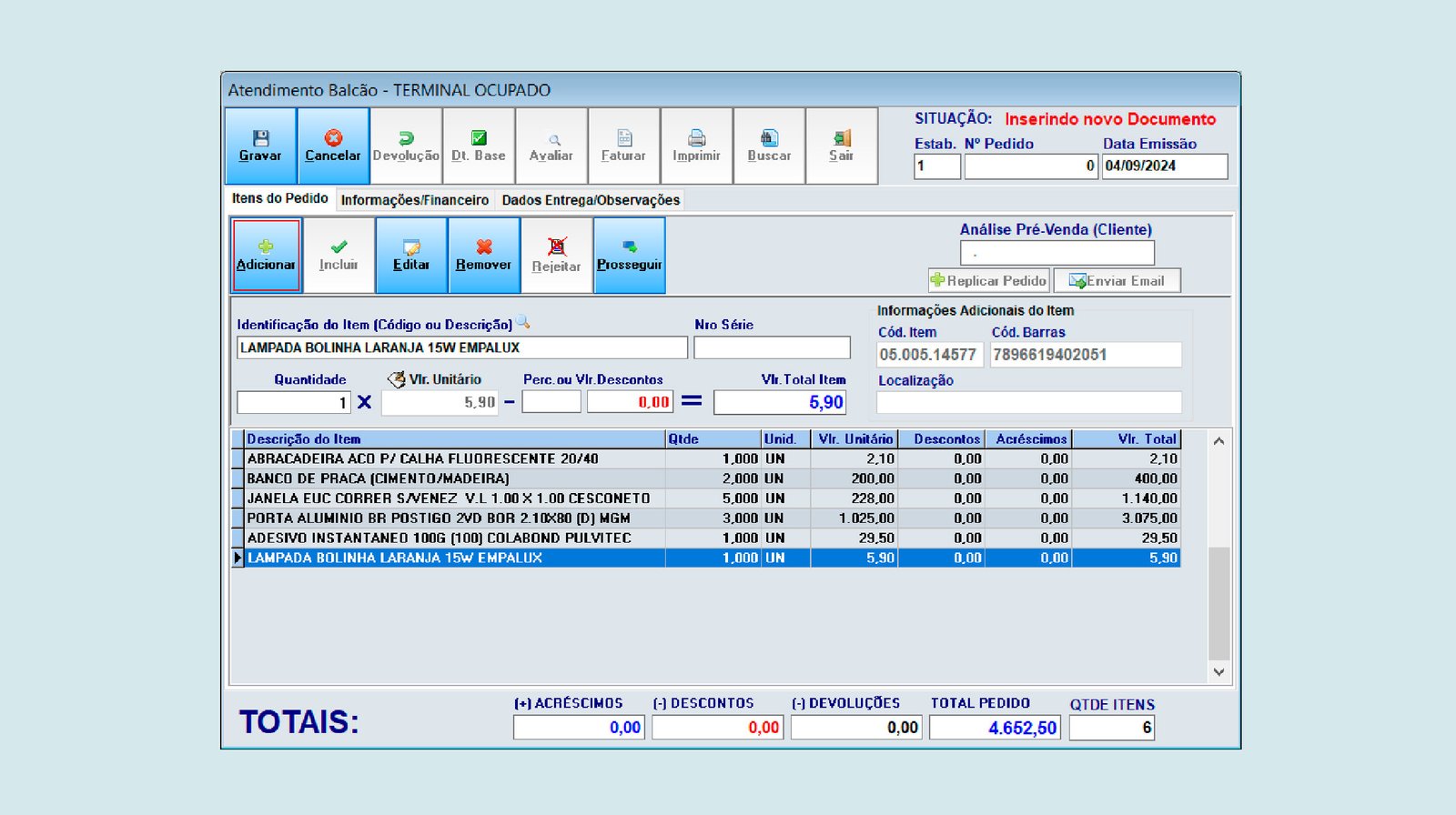This screenshot has width=1456, height=815.
Task: Click the Nº Pedido field
Action: tap(1031, 166)
